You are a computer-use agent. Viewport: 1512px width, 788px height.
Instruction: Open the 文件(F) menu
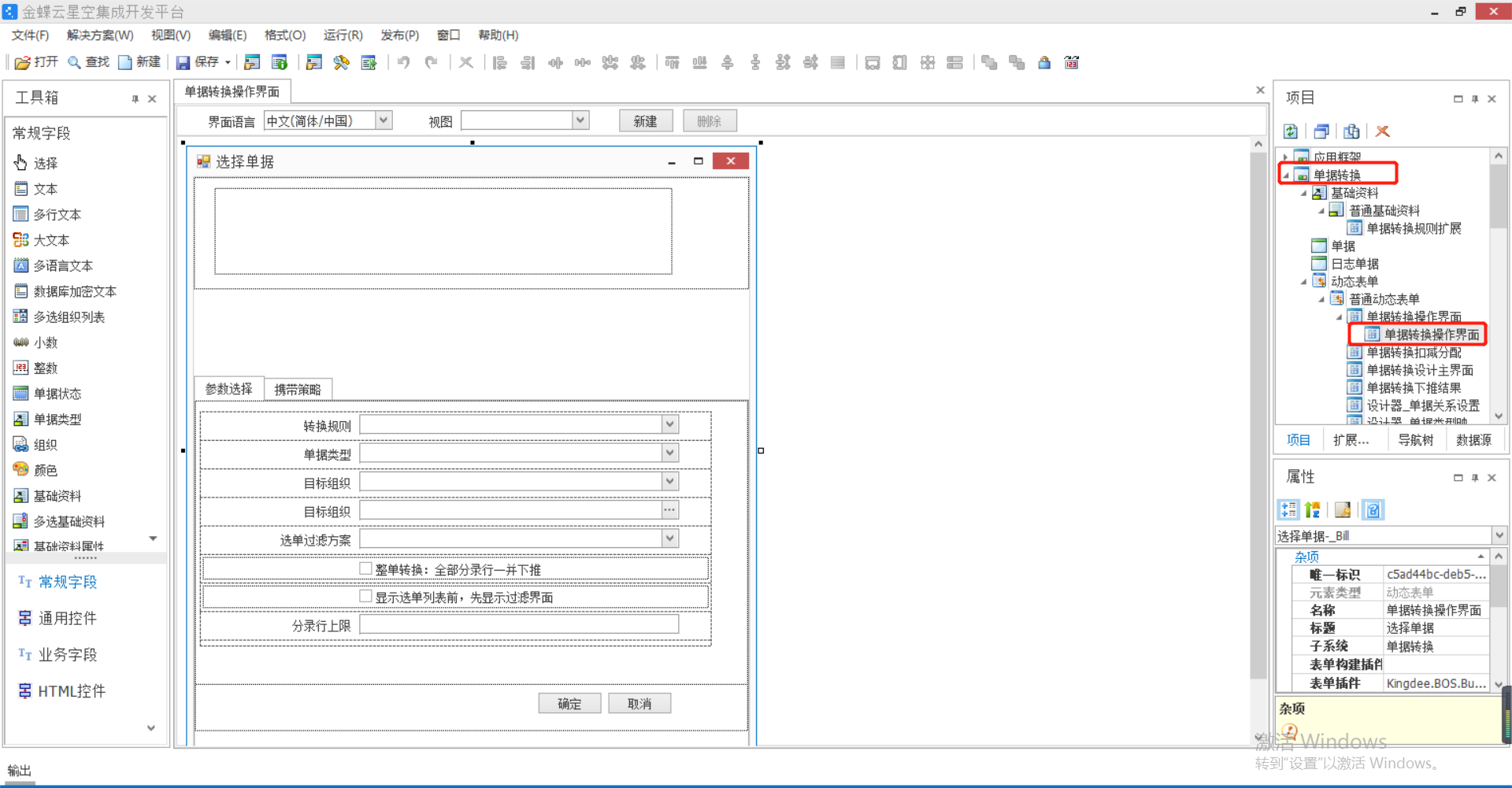30,35
